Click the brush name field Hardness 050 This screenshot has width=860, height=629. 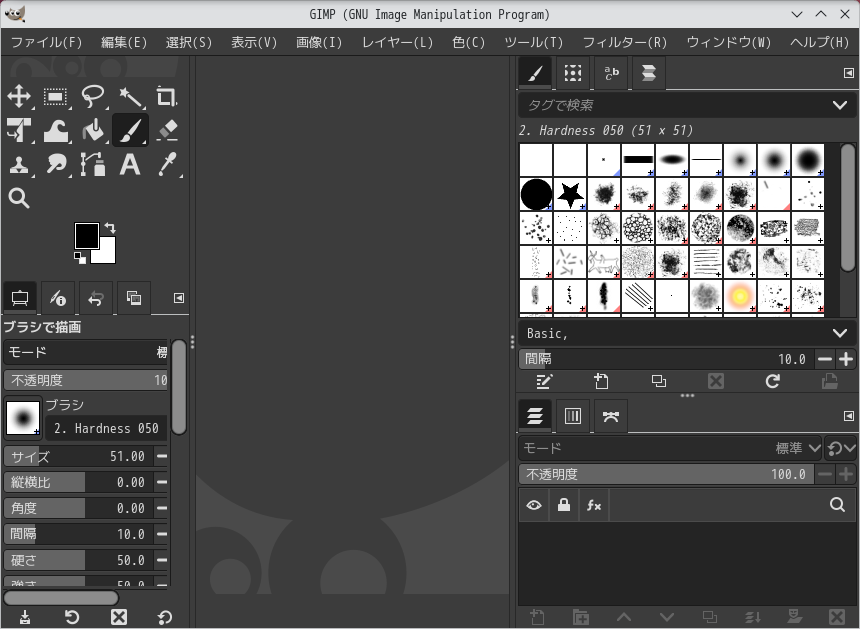pos(106,428)
